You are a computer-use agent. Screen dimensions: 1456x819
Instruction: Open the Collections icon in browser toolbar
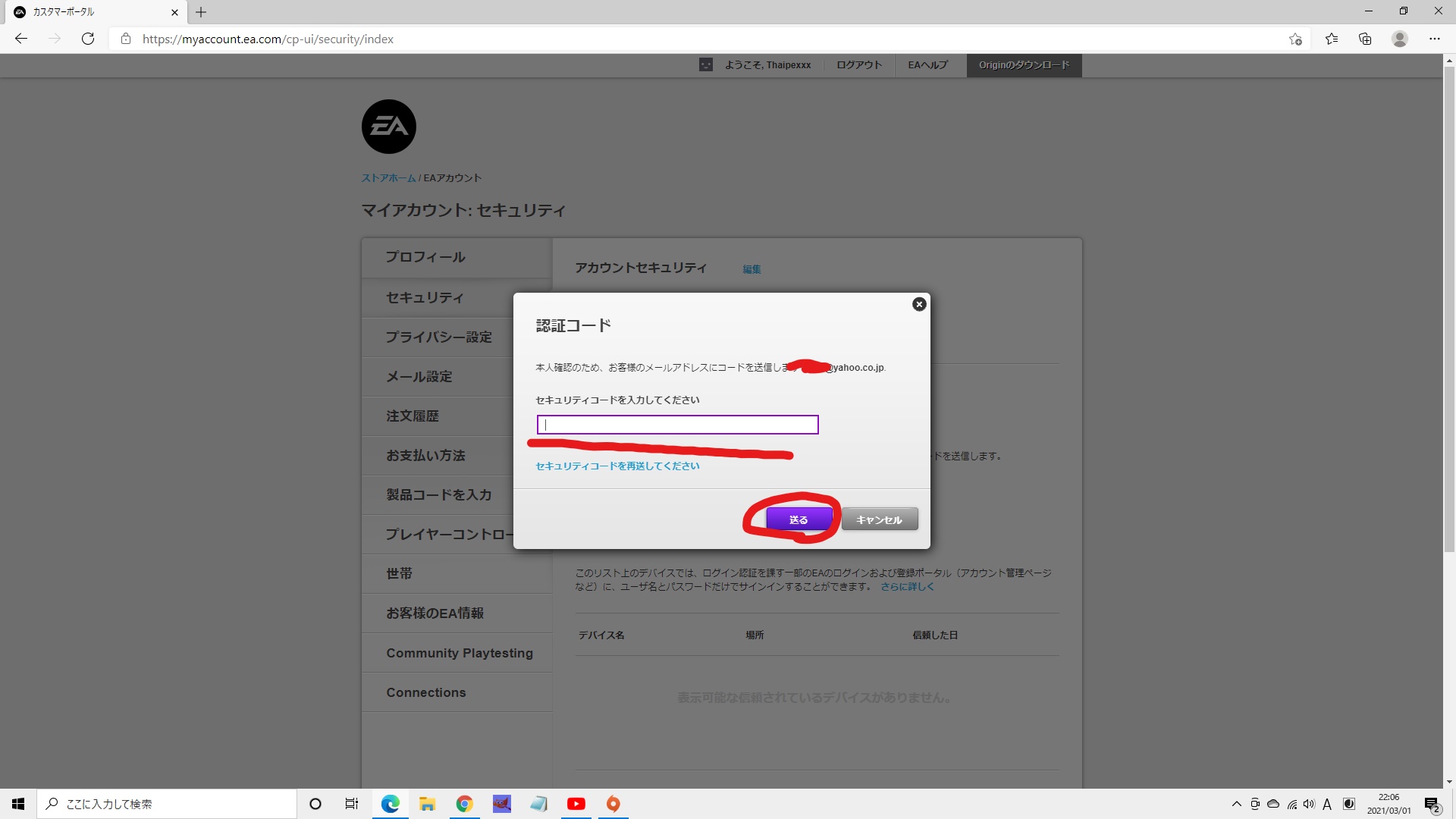1365,39
